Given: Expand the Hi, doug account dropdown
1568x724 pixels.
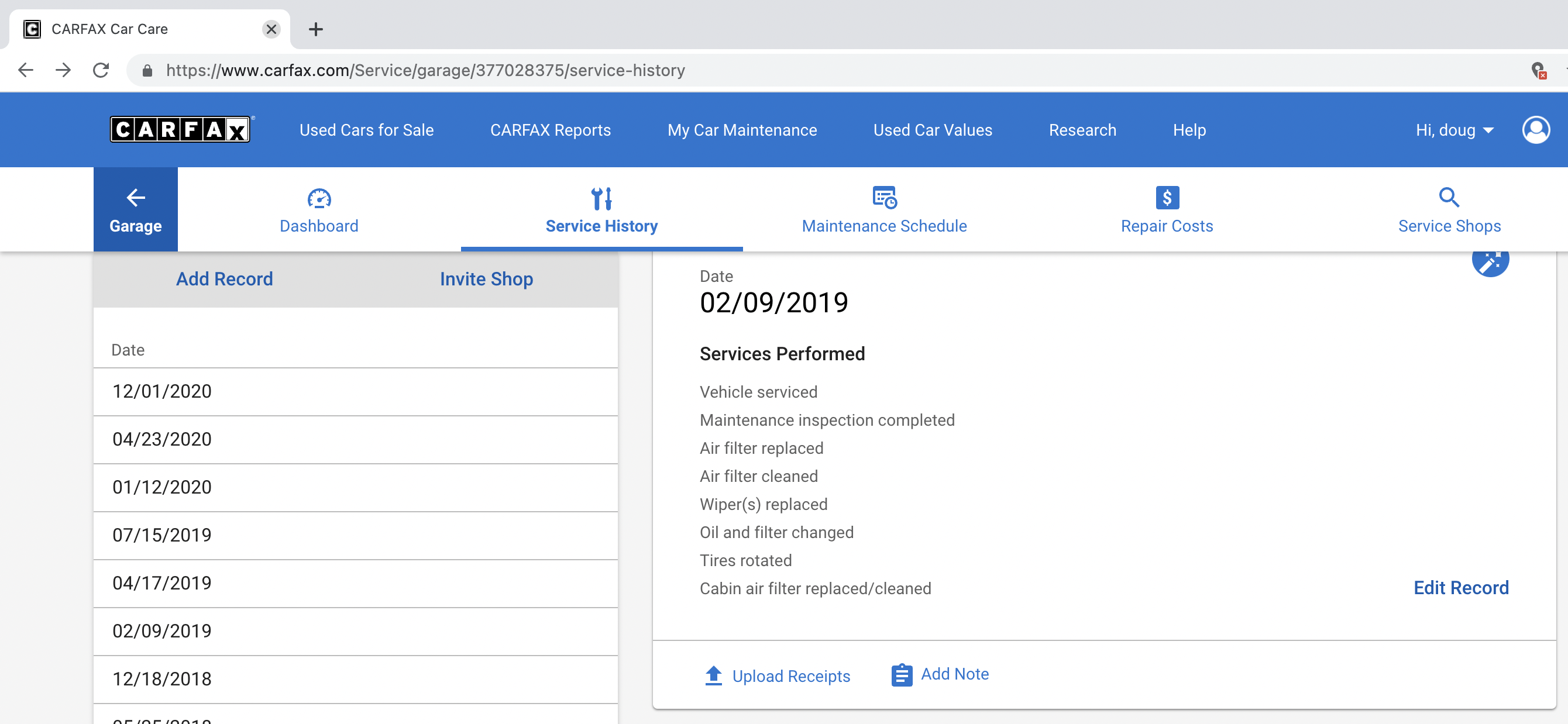Looking at the screenshot, I should (1454, 130).
